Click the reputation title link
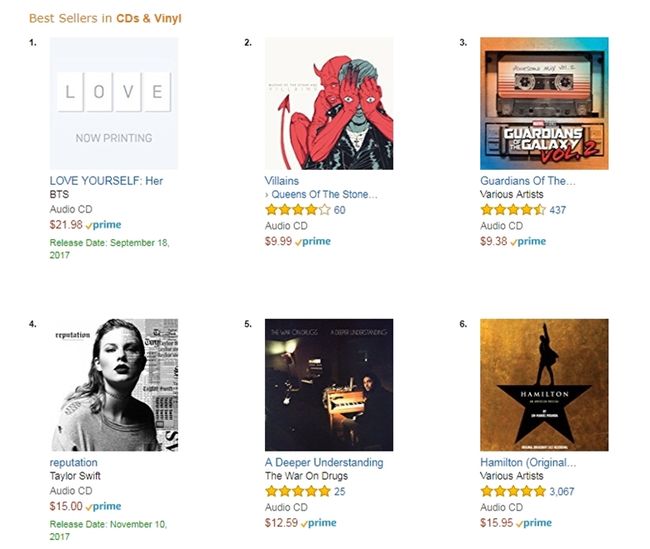Viewport: 650px width, 549px height. tap(74, 463)
